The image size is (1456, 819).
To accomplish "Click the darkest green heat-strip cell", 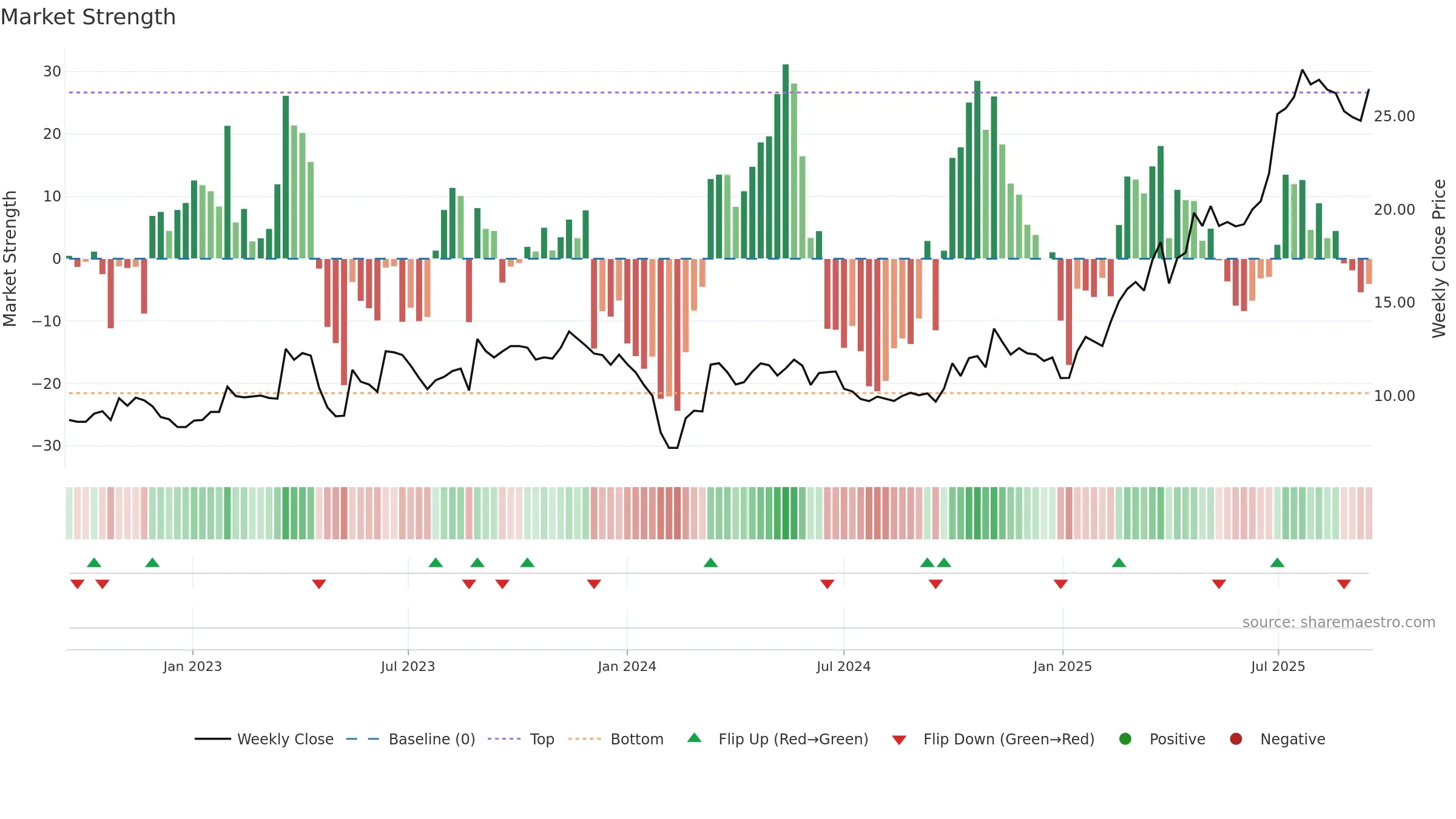I will coord(786,513).
